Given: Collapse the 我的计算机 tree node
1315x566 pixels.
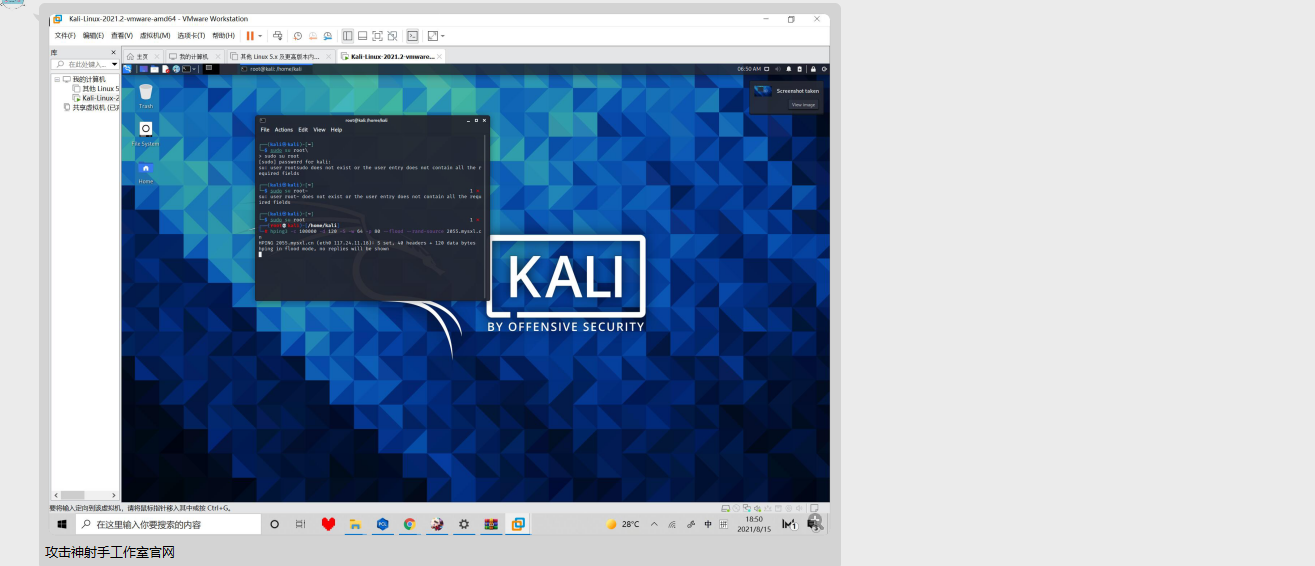Looking at the screenshot, I should 57,79.
